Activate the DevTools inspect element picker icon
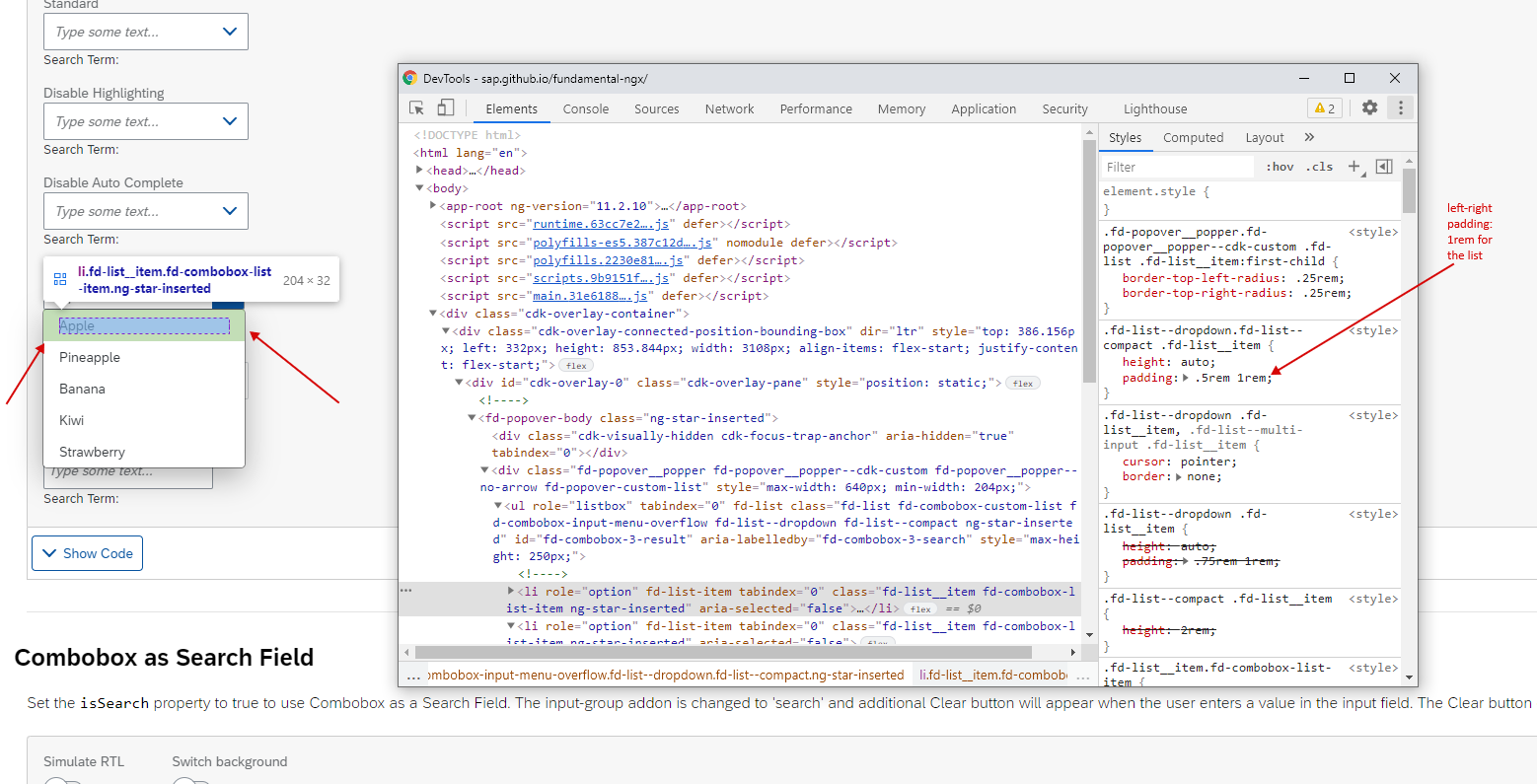The image size is (1537, 784). (417, 108)
